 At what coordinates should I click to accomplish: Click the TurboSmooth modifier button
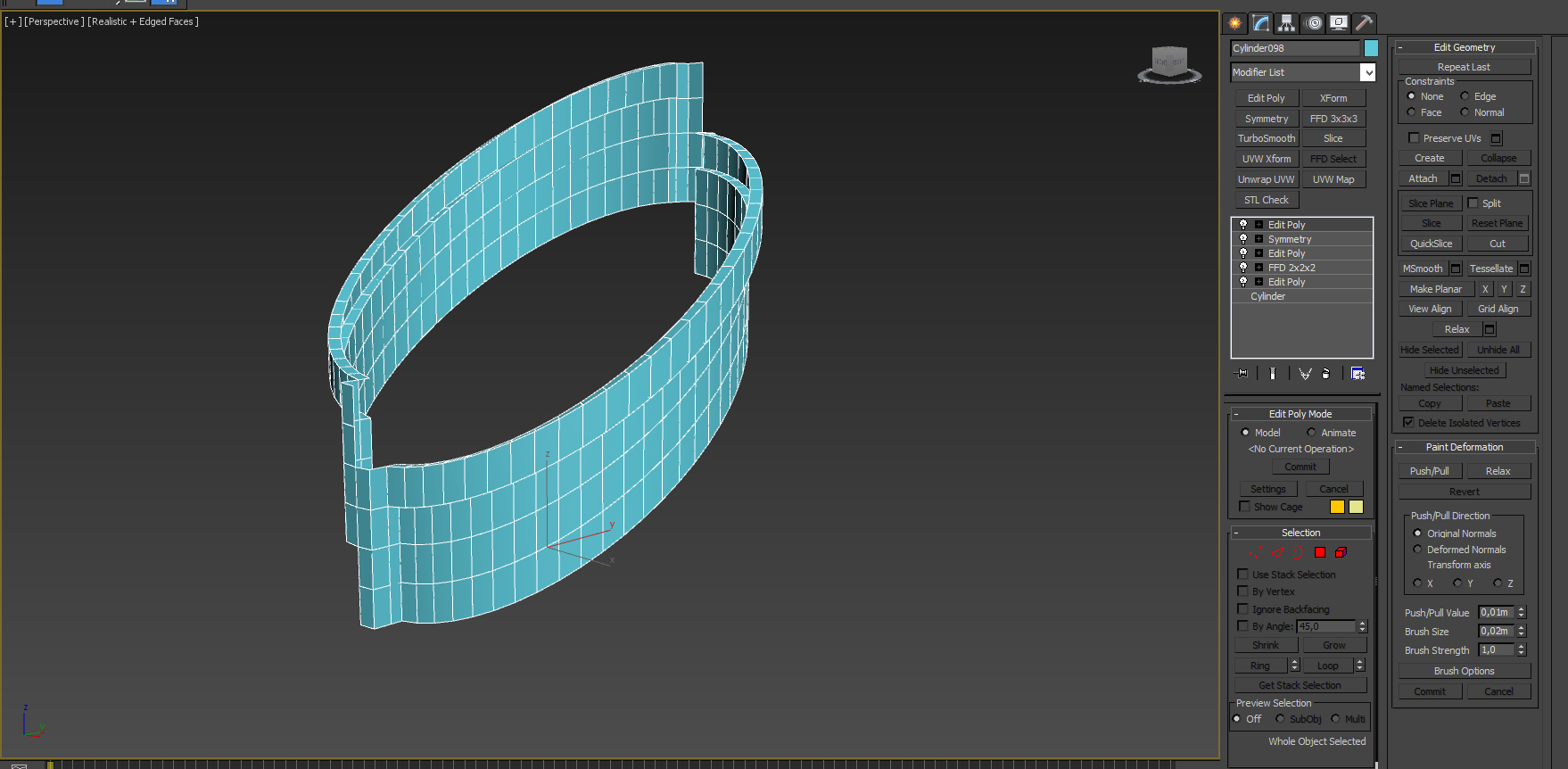point(1267,138)
